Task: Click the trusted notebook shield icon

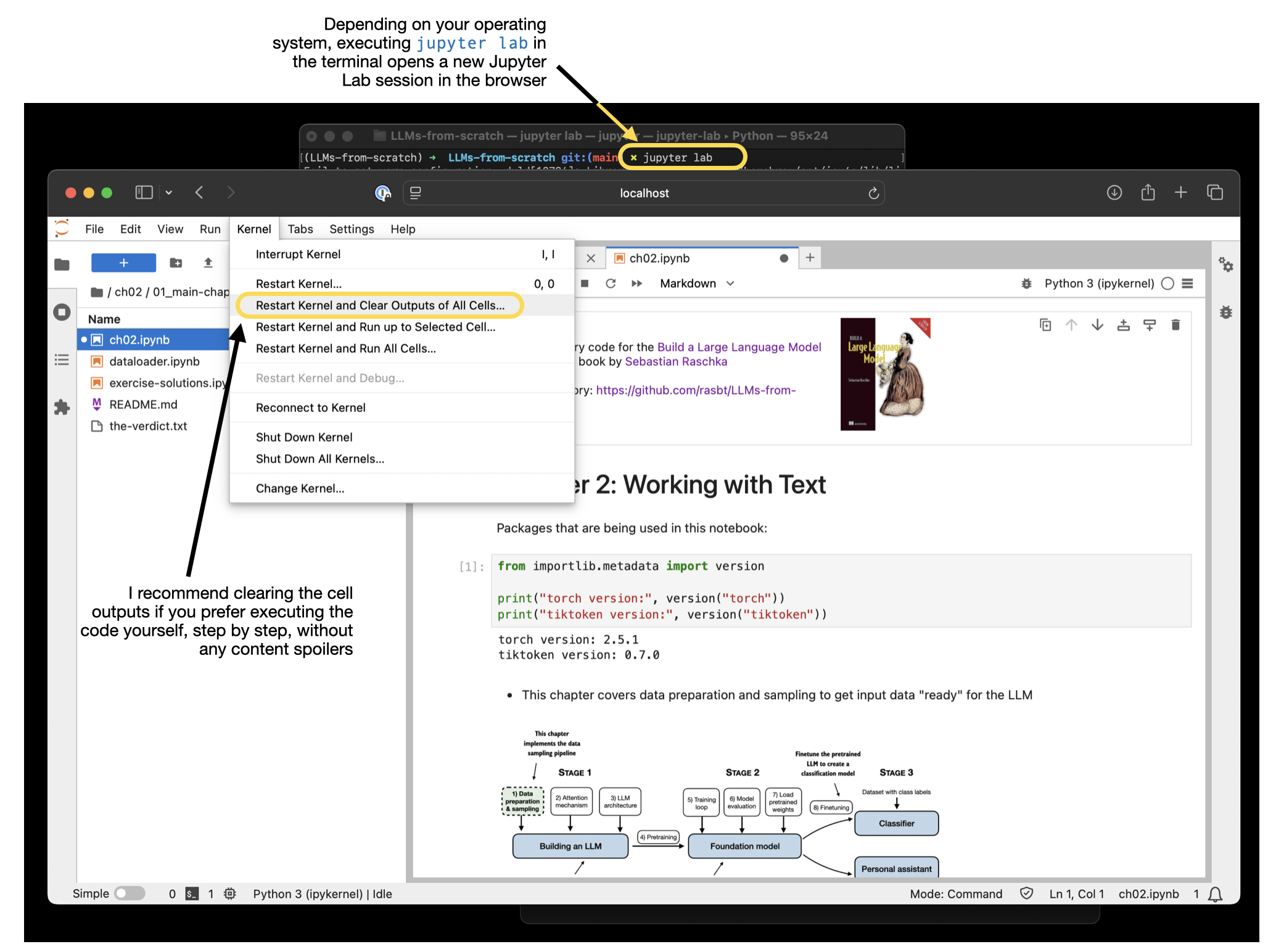Action: [x=1026, y=893]
